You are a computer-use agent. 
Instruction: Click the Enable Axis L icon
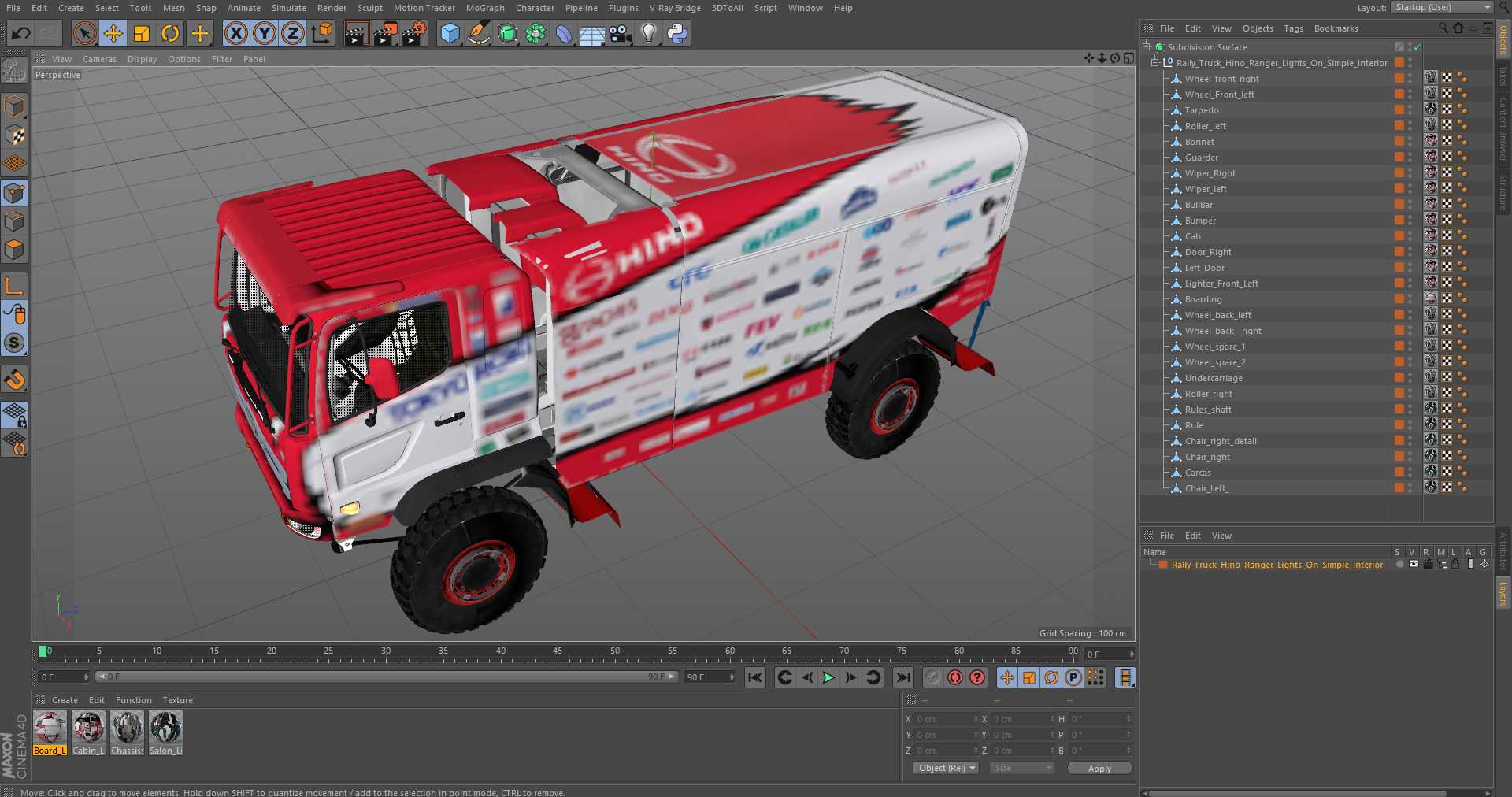pyautogui.click(x=14, y=285)
